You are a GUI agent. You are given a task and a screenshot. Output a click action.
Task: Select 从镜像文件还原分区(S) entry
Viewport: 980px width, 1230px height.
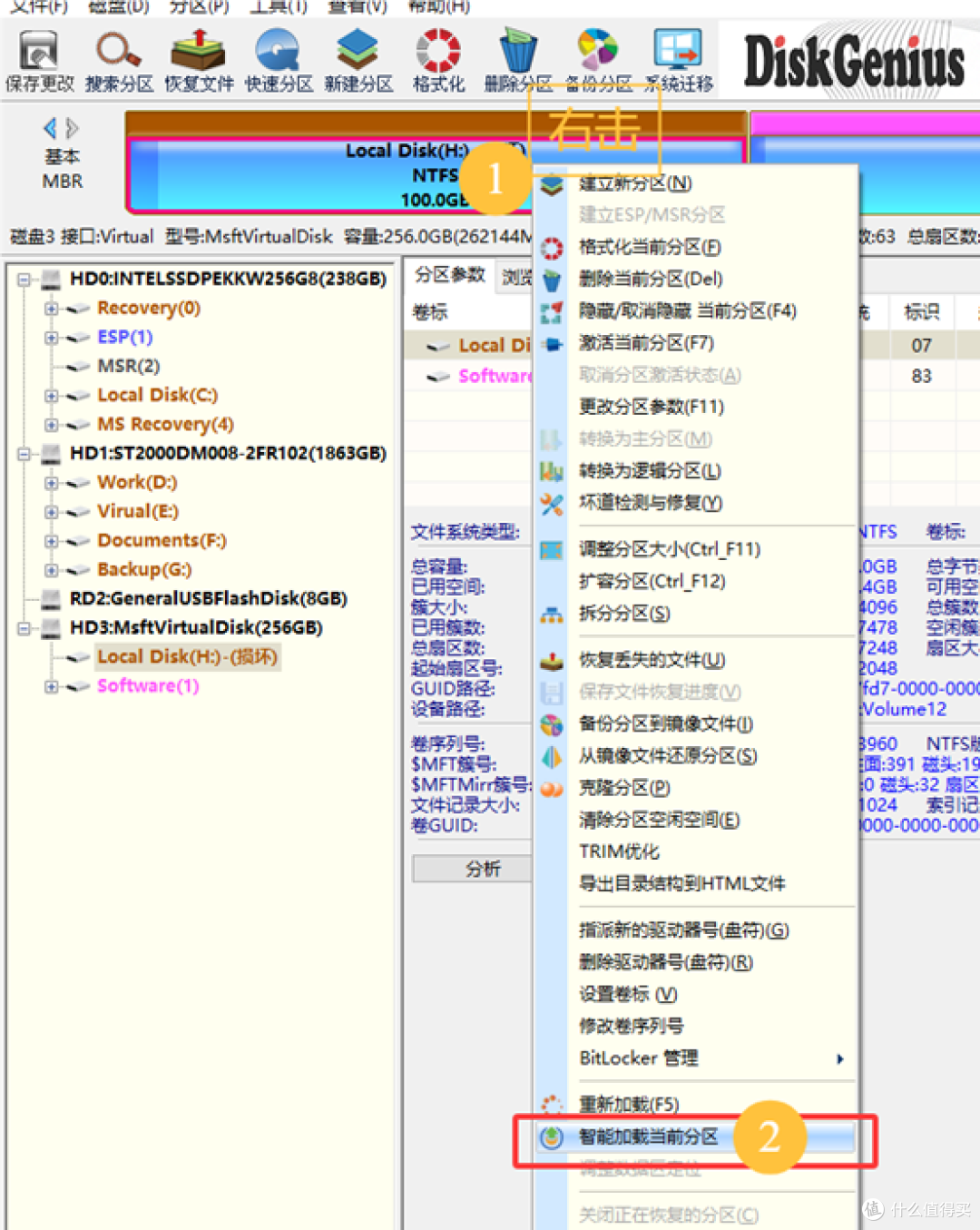pos(696,756)
